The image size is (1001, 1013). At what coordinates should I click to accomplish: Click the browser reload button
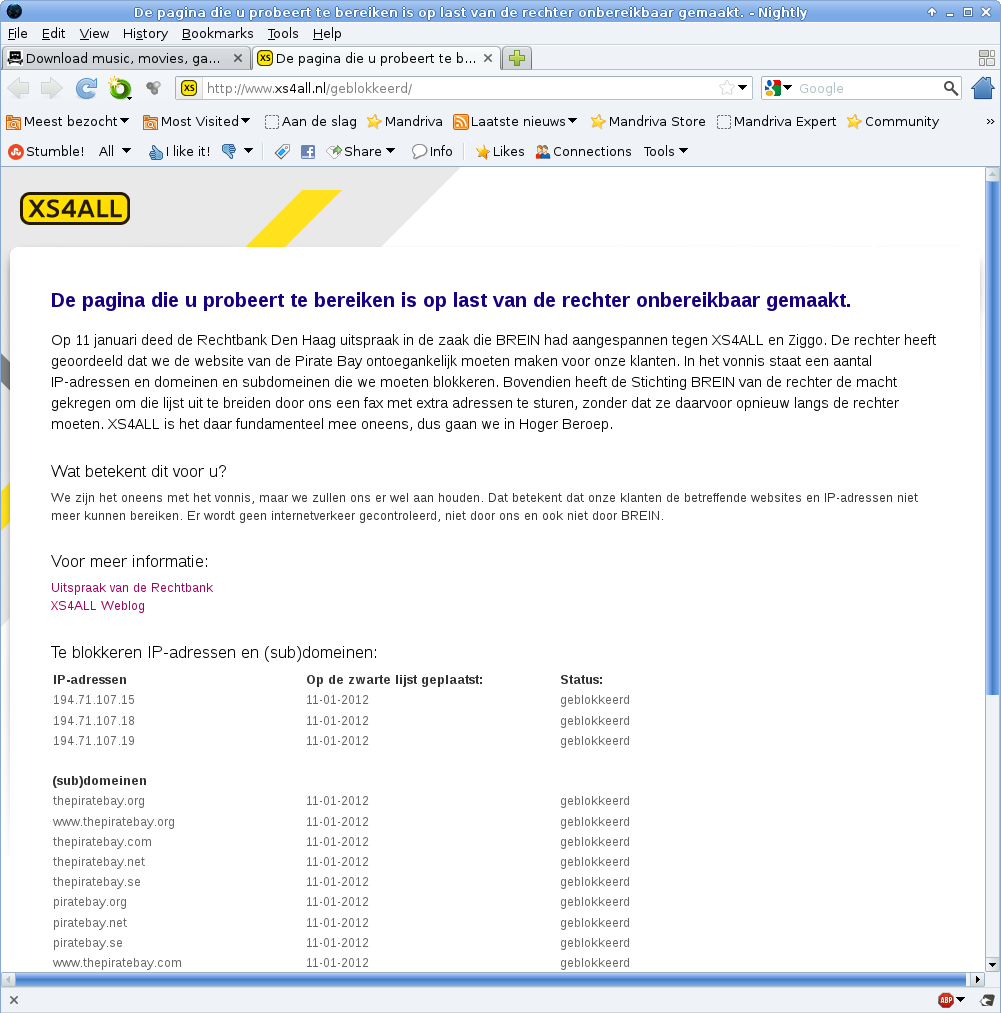tap(86, 88)
